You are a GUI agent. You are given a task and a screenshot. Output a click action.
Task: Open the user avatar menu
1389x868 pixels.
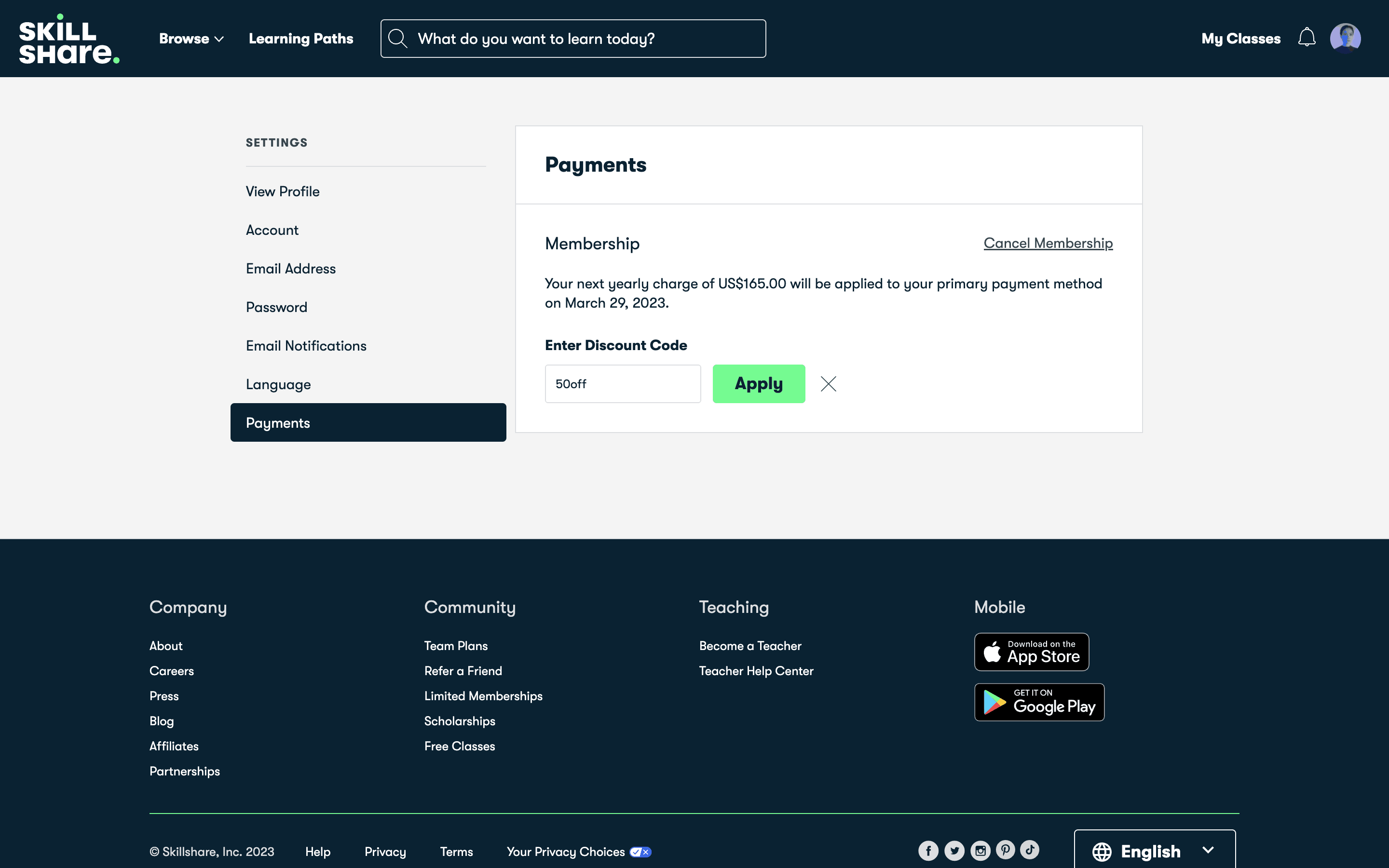point(1345,38)
